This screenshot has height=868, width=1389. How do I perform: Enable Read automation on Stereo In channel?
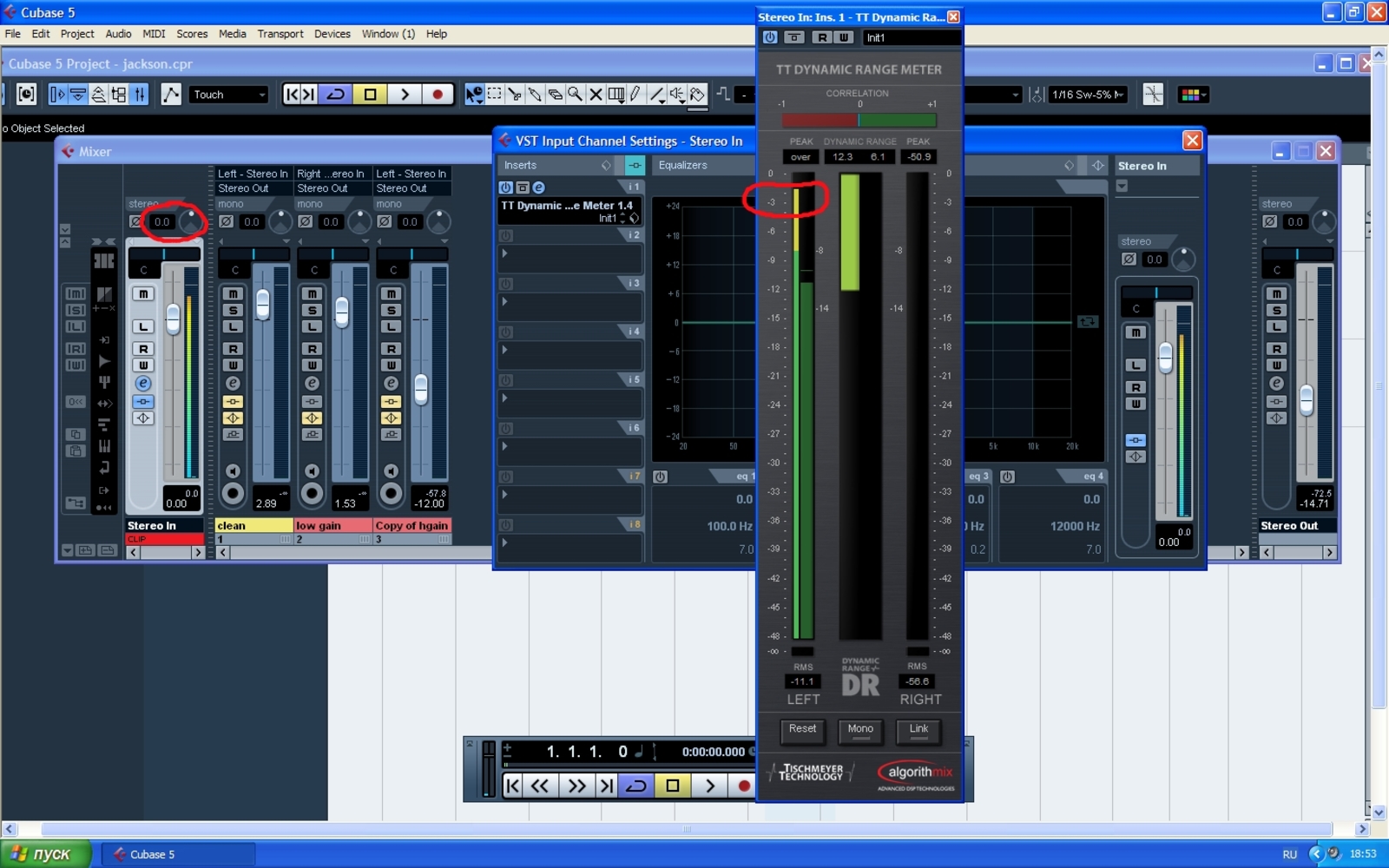(x=143, y=349)
